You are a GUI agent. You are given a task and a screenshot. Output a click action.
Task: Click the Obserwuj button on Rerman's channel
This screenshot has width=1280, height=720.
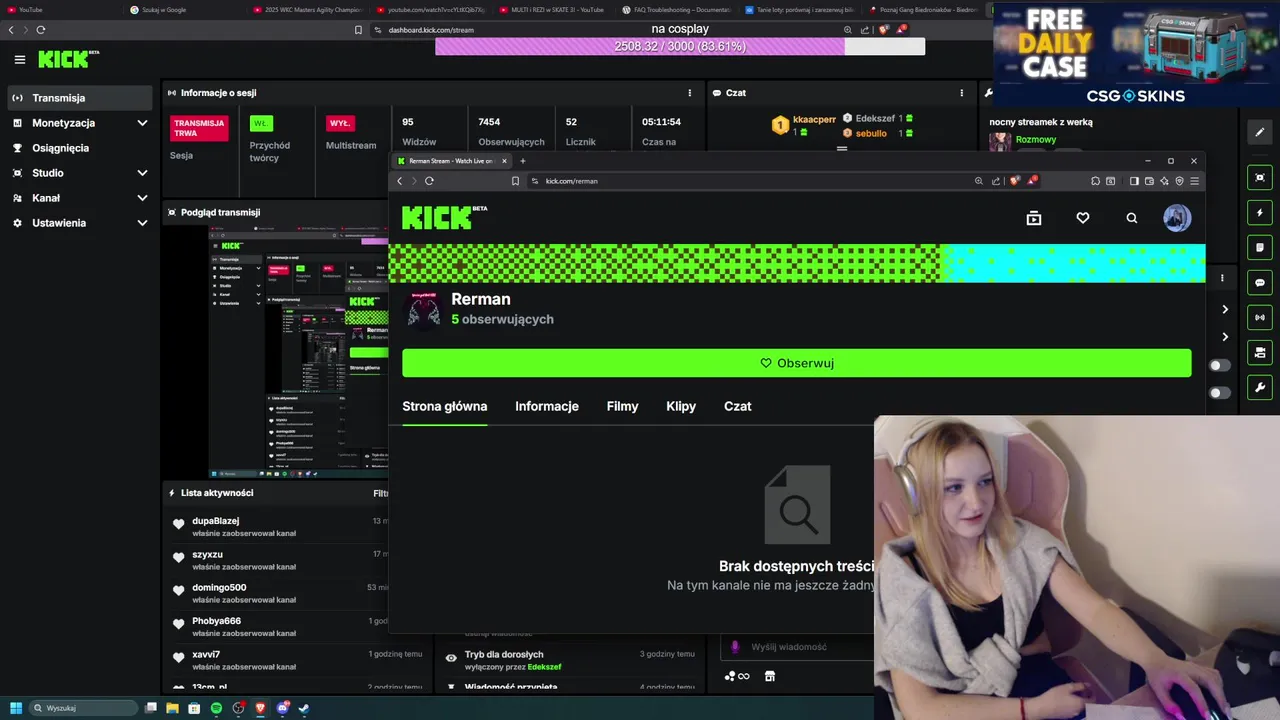(x=797, y=363)
